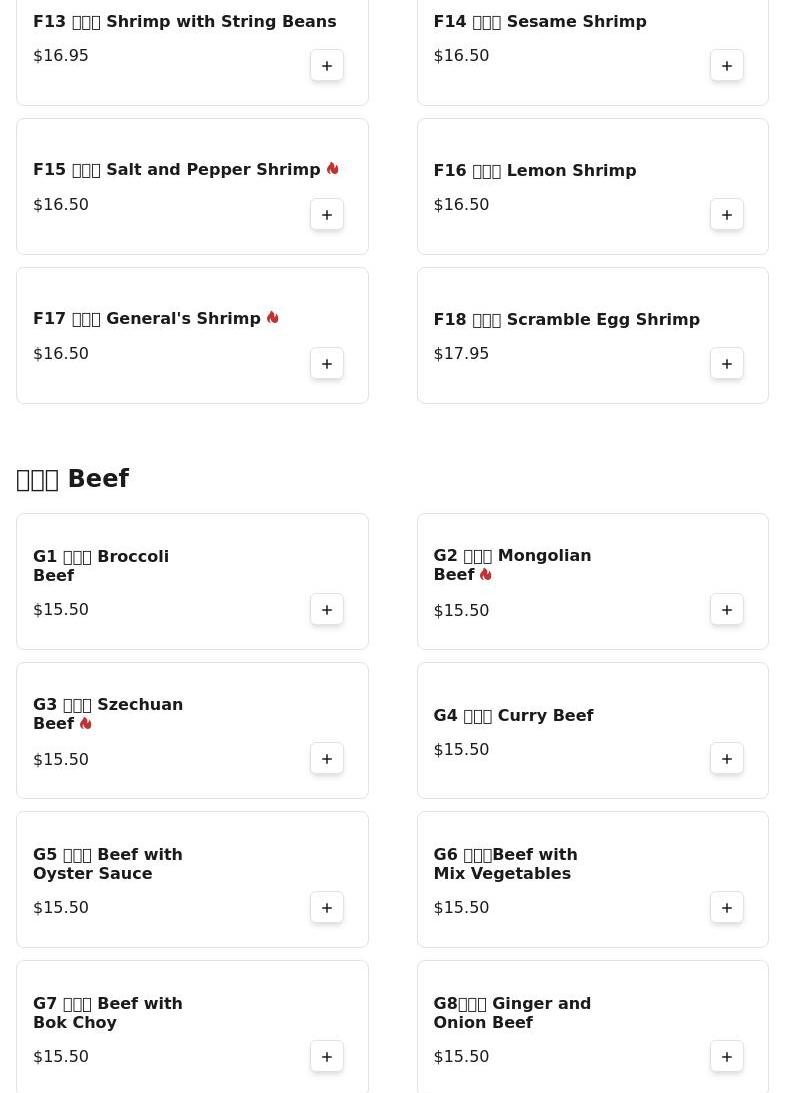Open F18 Scramble Egg Shrimp item name
This screenshot has height=1093, width=785.
point(566,320)
